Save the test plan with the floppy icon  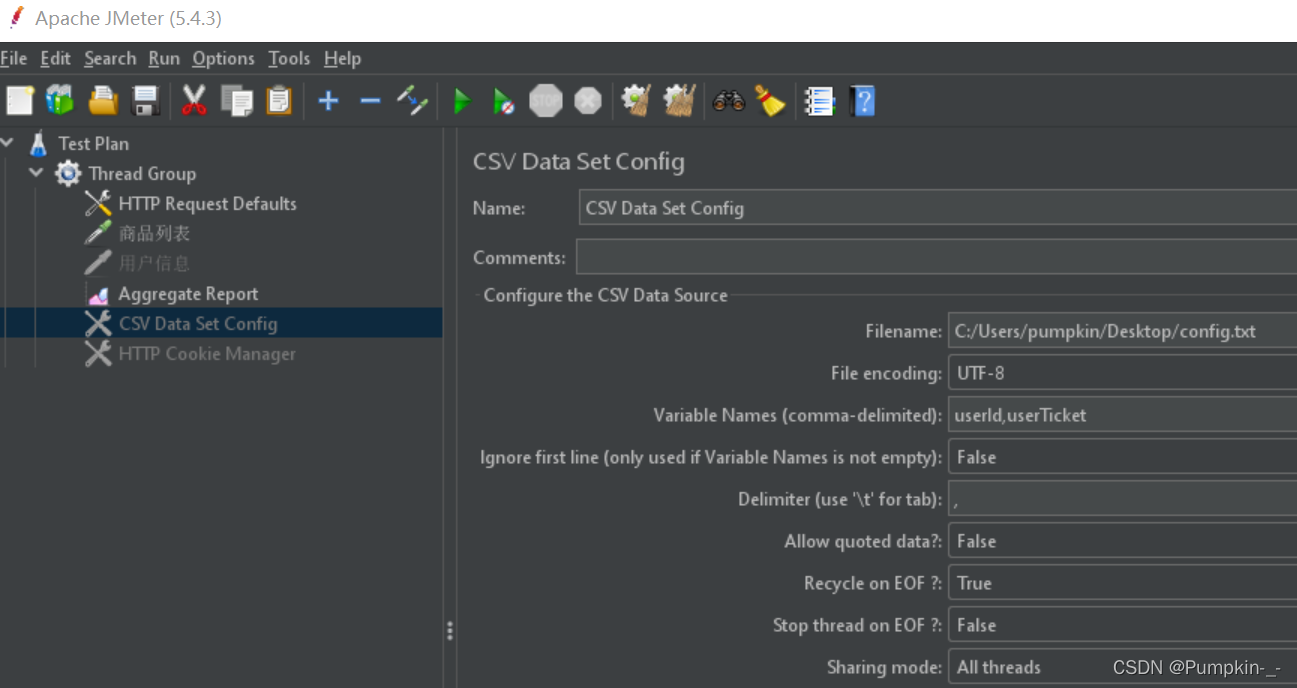(x=146, y=100)
